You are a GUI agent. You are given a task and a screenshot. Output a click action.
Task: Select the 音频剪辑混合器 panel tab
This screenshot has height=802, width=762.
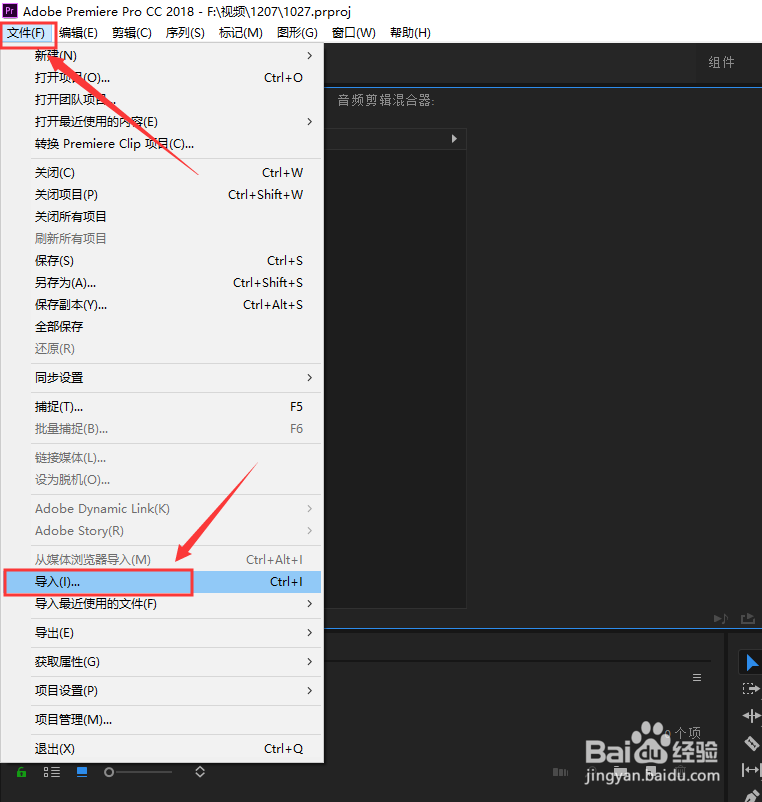(386, 100)
